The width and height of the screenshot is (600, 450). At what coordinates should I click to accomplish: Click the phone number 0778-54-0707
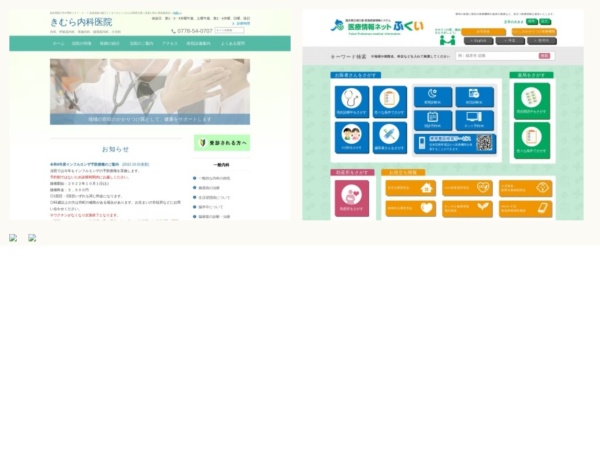point(194,31)
